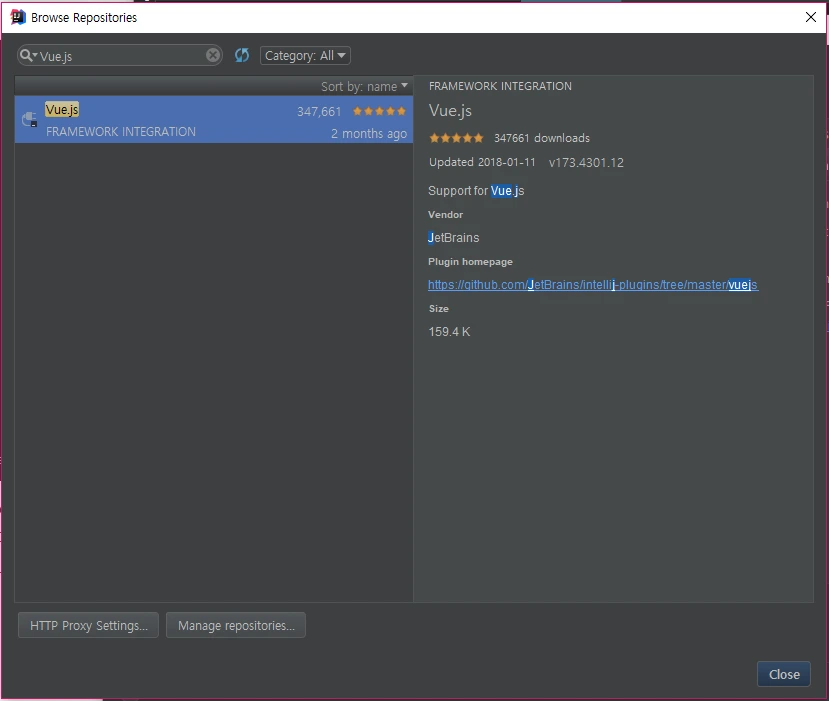
Task: Select the Vue.js plugin row
Action: pos(214,119)
